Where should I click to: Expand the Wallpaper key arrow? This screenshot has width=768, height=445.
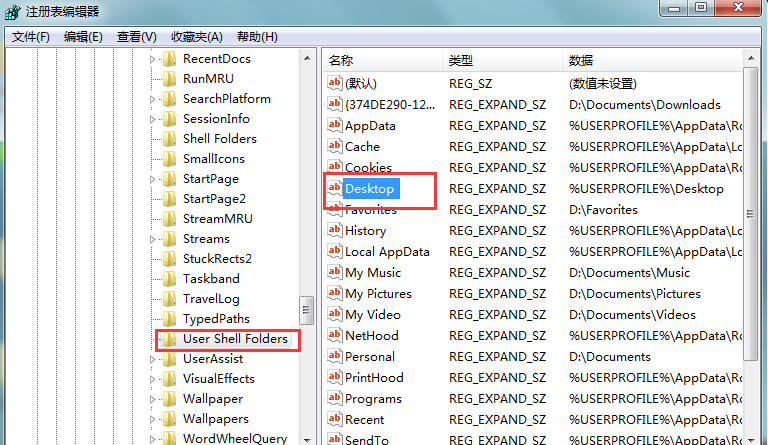pyautogui.click(x=152, y=399)
